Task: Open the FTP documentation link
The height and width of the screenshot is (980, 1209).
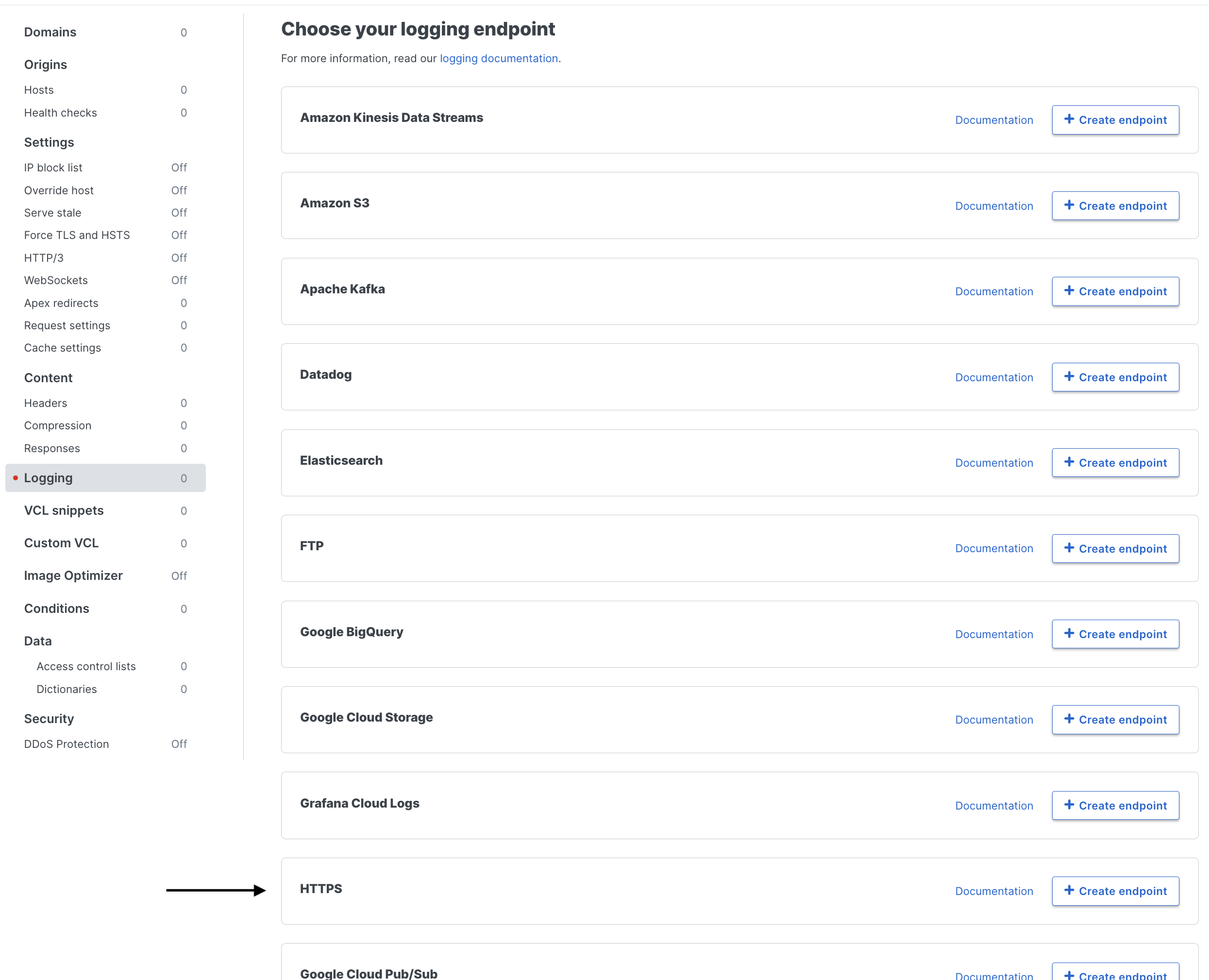Action: [x=993, y=548]
